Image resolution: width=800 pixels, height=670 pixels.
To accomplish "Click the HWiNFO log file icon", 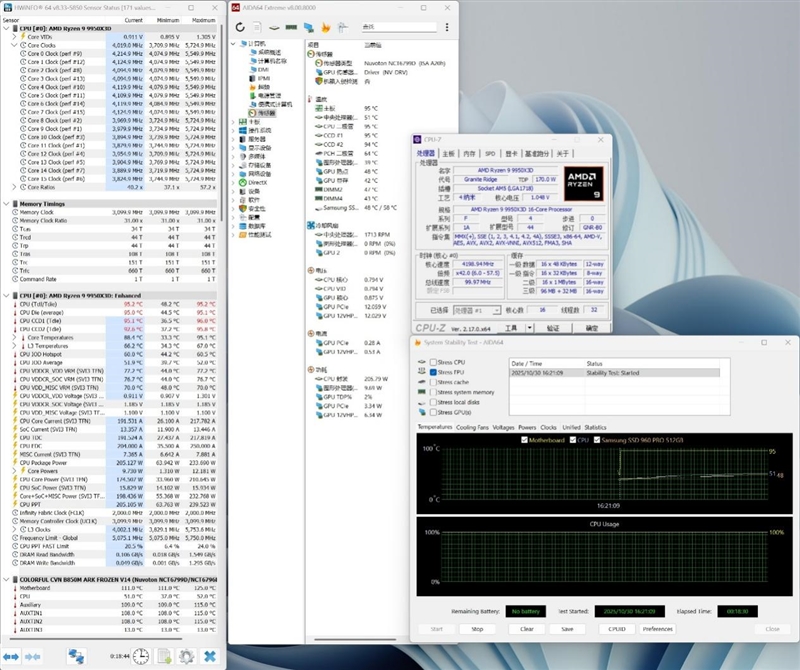I will click(164, 655).
